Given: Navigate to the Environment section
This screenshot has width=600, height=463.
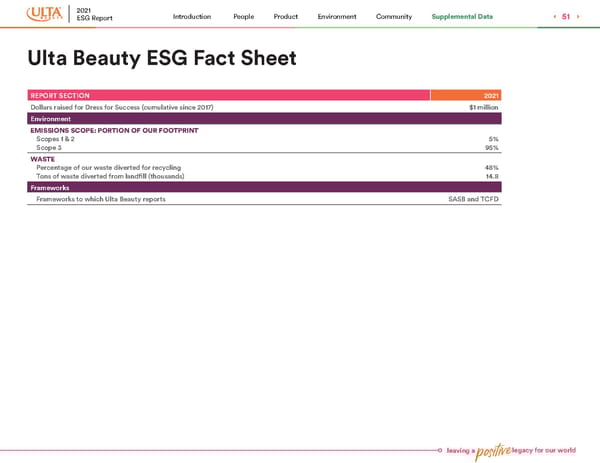Looking at the screenshot, I should click(x=337, y=17).
